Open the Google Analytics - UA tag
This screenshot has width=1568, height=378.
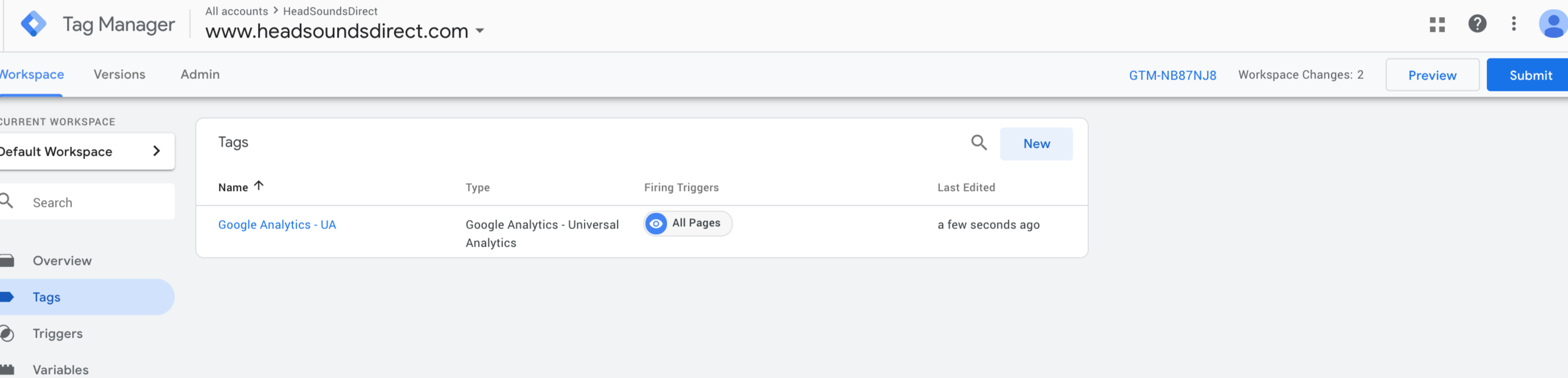(277, 225)
